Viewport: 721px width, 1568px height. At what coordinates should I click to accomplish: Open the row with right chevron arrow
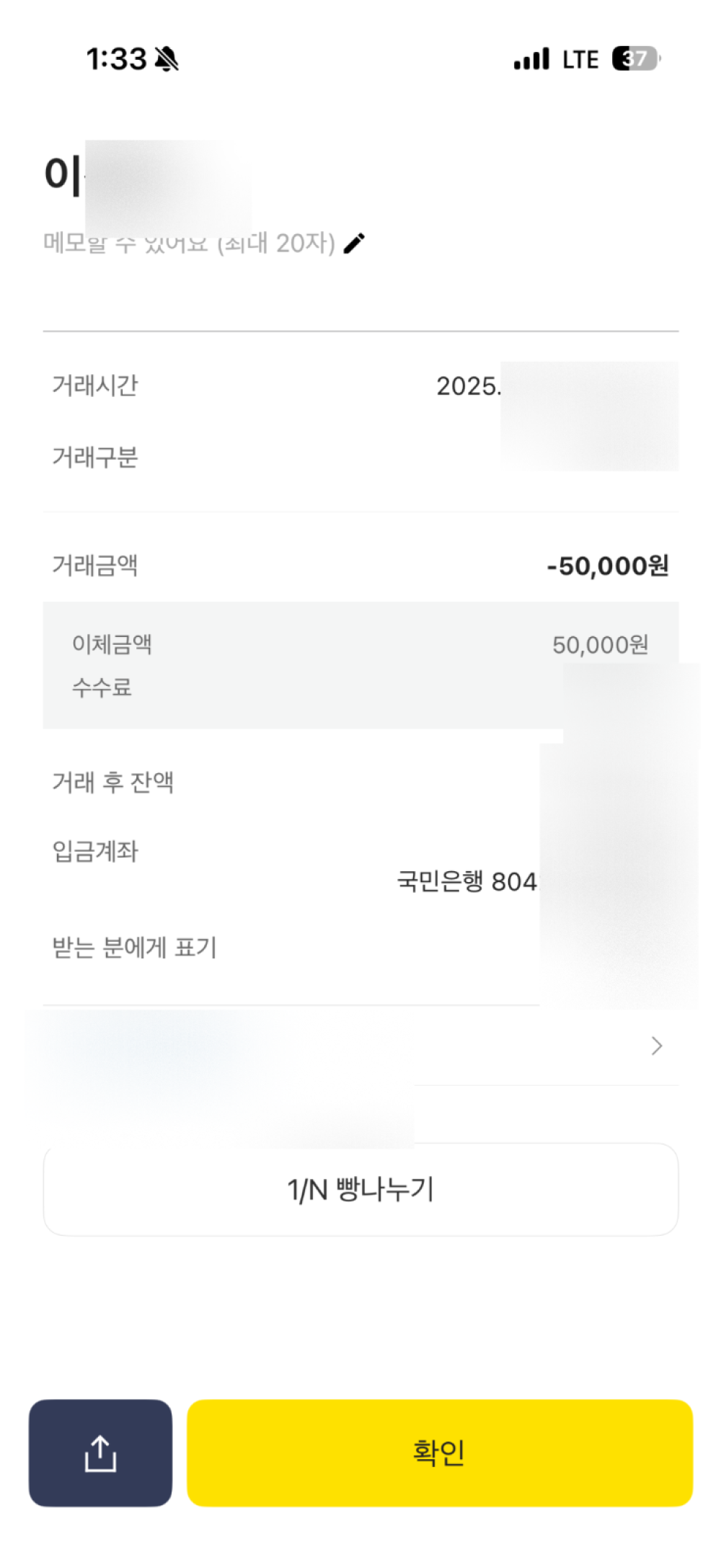(x=655, y=1046)
